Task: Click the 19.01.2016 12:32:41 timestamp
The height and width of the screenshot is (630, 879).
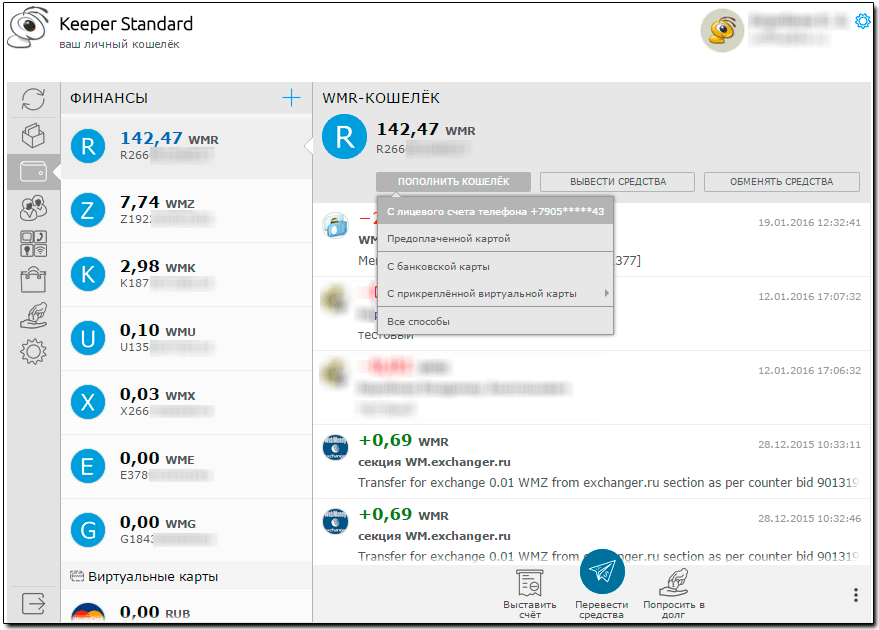Action: point(809,223)
